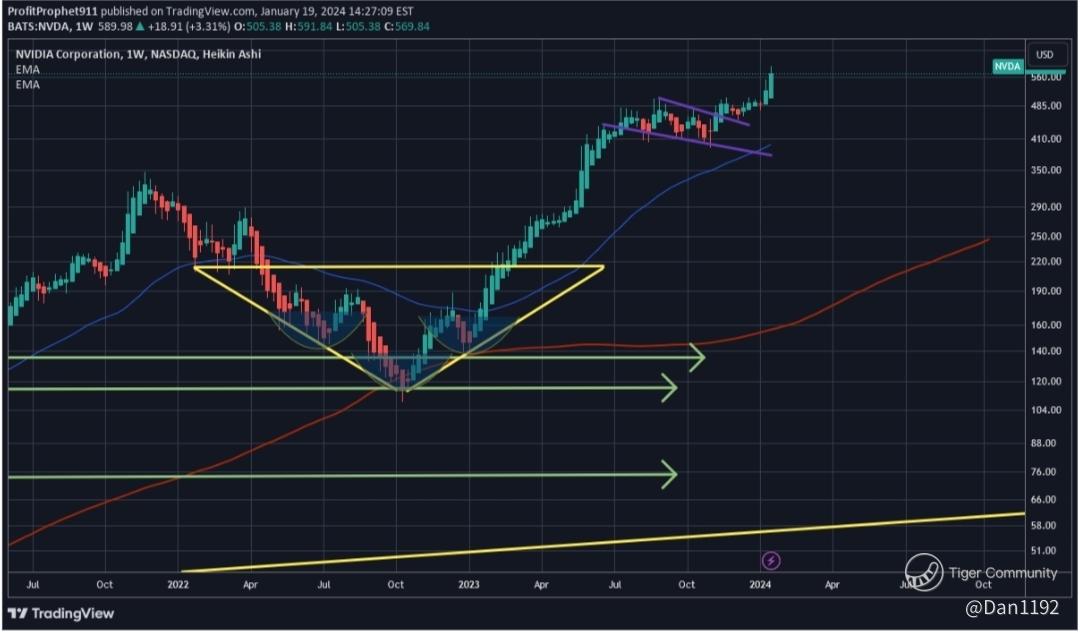Click the lower EMA indicator label

(x=28, y=85)
